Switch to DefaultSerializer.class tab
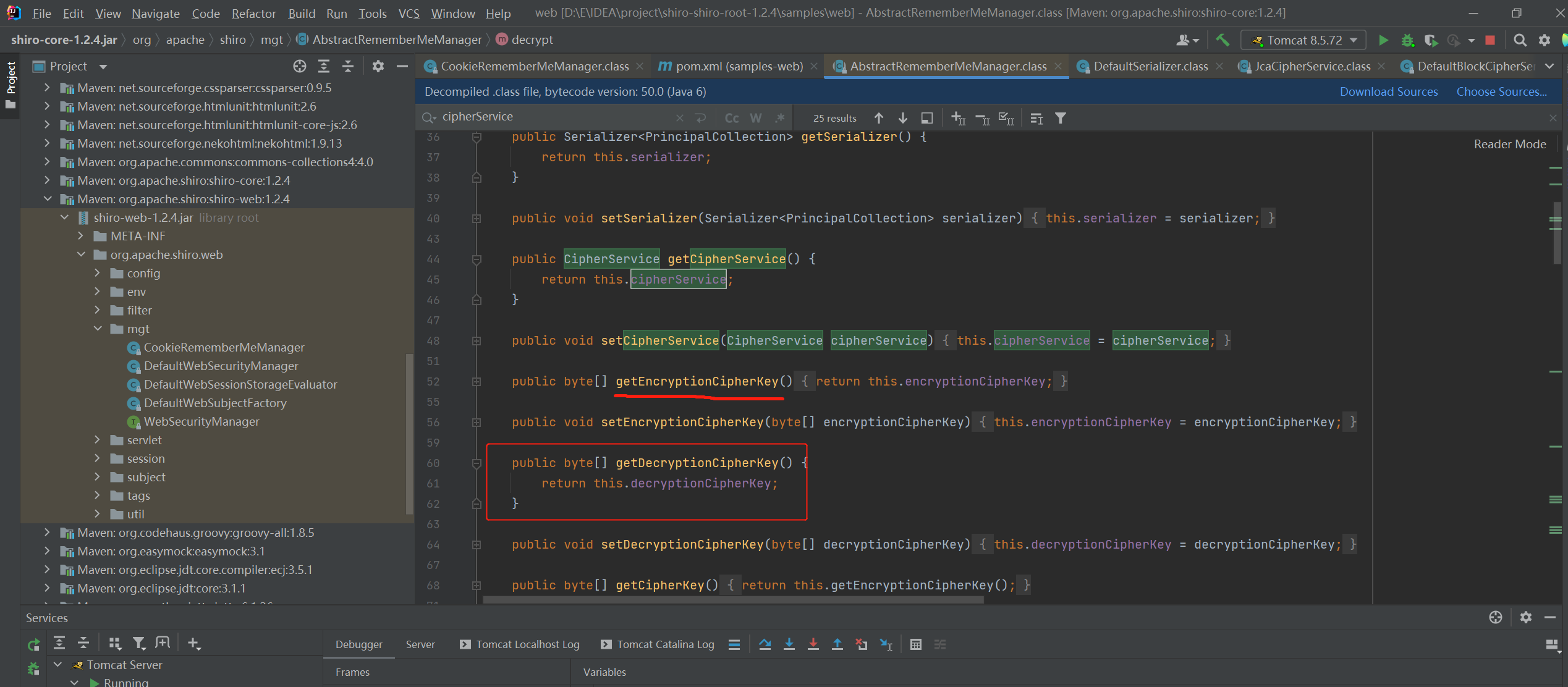 (1150, 66)
